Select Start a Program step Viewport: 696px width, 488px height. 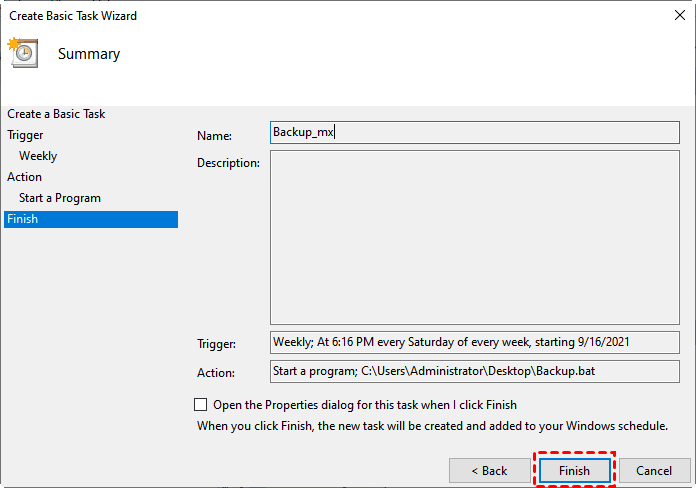click(60, 198)
